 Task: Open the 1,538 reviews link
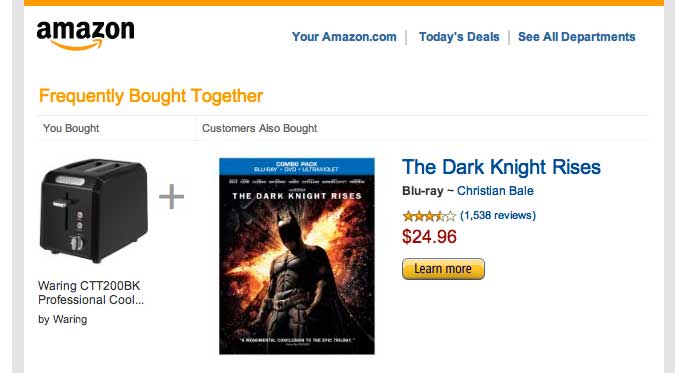pos(498,215)
